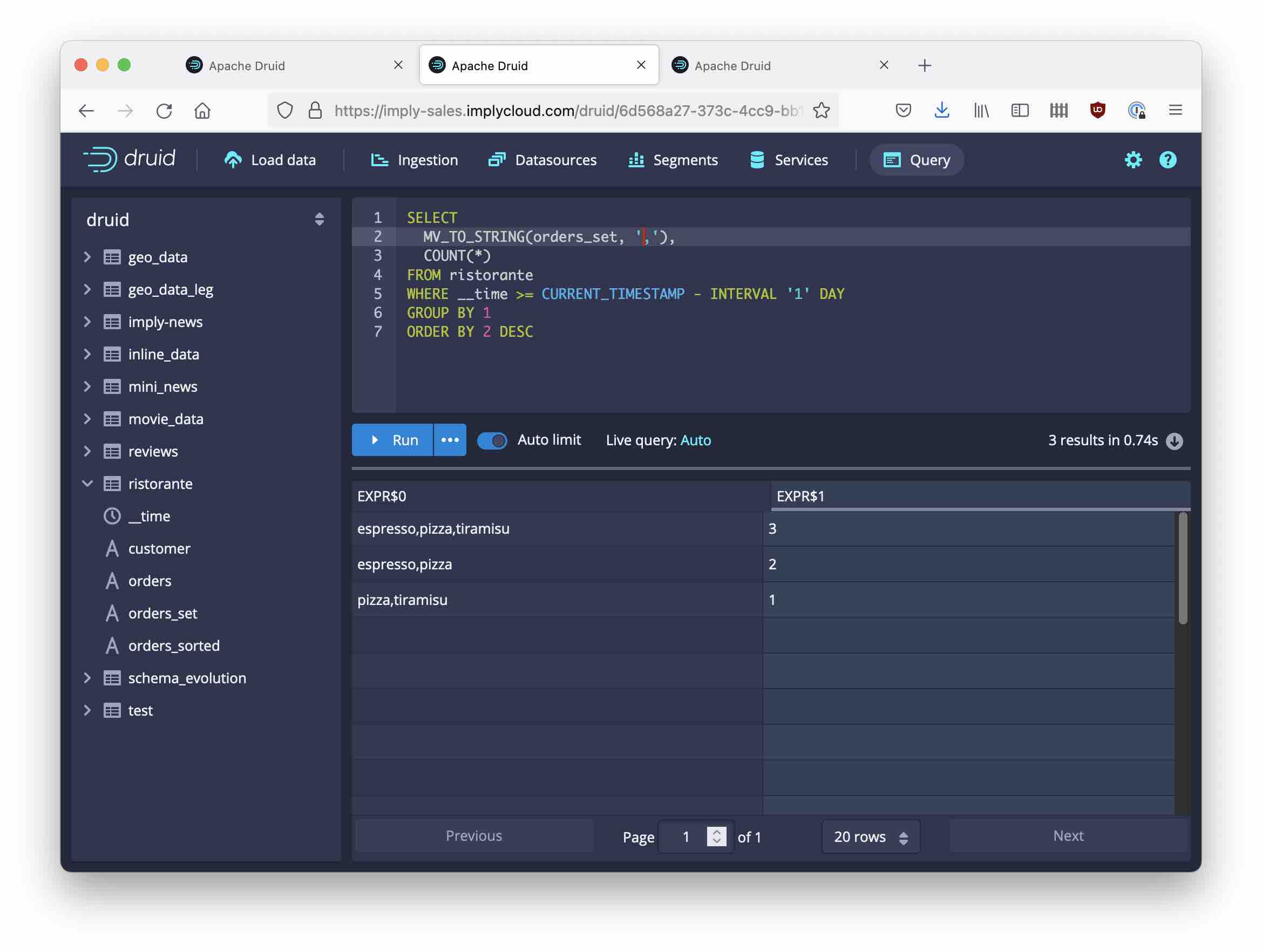Image resolution: width=1262 pixels, height=952 pixels.
Task: Click the druid logo in header
Action: click(129, 159)
